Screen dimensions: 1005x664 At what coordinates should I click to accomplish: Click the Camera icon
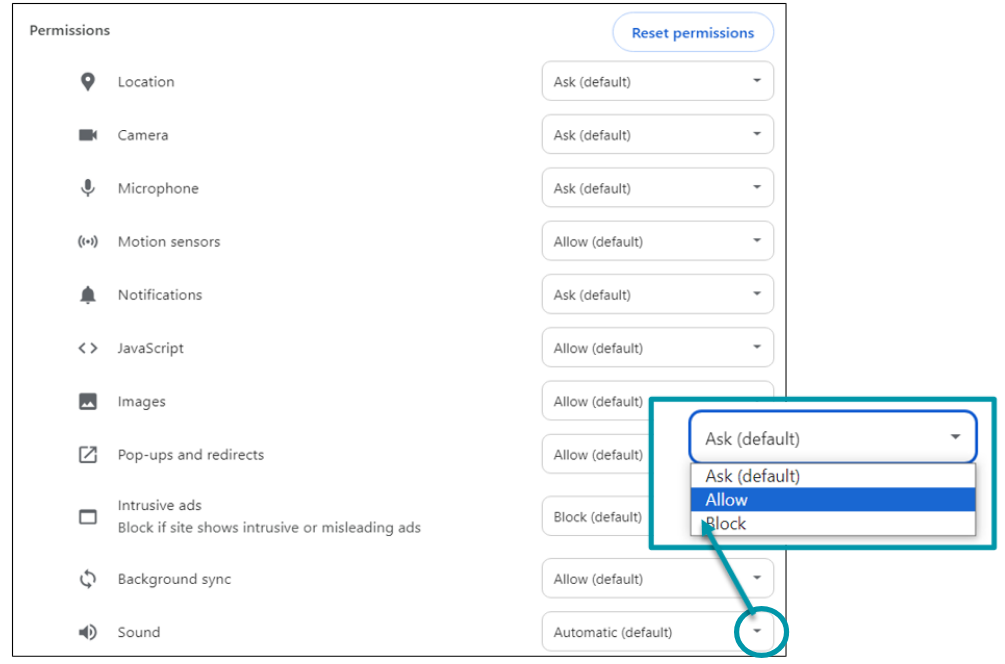point(88,134)
